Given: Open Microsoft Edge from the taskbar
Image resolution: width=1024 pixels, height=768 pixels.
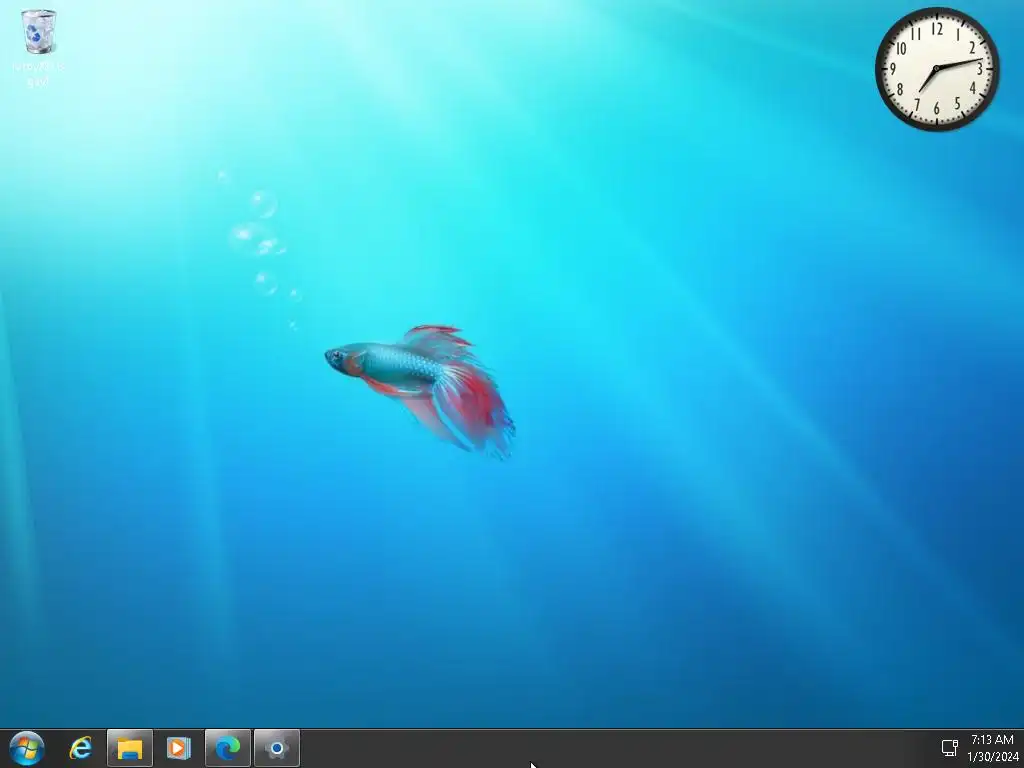Looking at the screenshot, I should (228, 748).
